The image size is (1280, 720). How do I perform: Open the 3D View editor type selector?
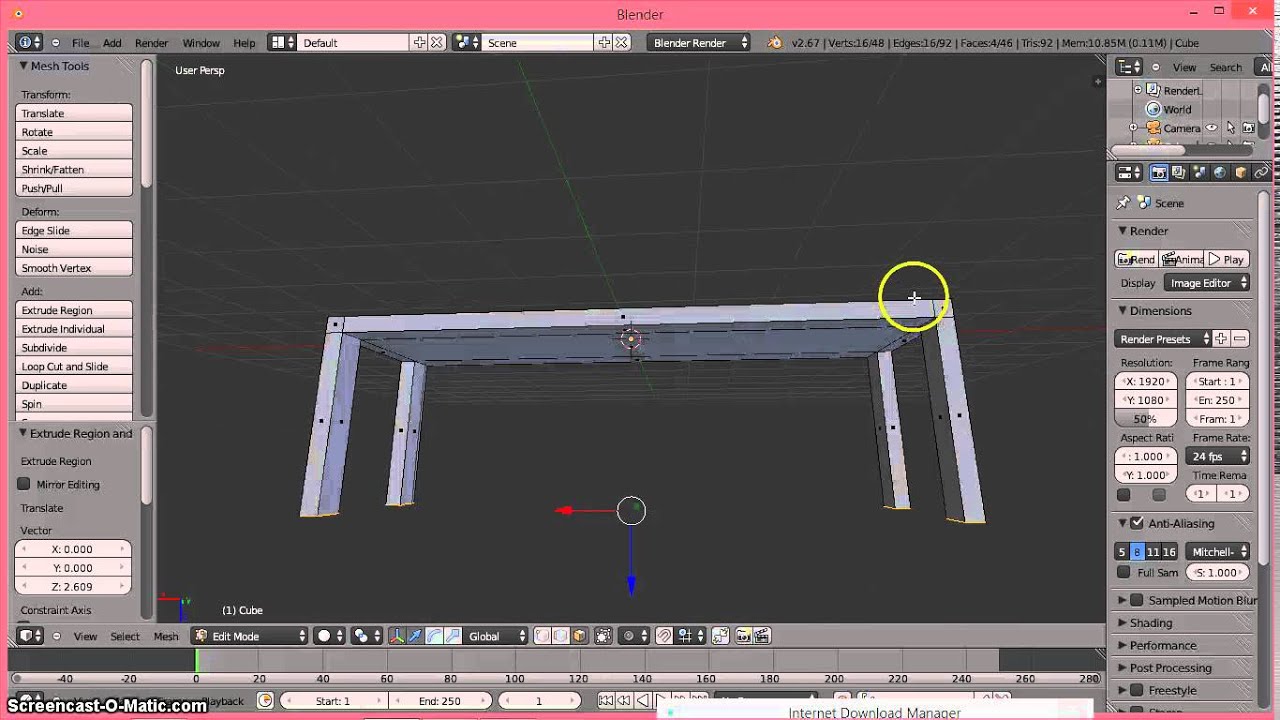[30, 636]
